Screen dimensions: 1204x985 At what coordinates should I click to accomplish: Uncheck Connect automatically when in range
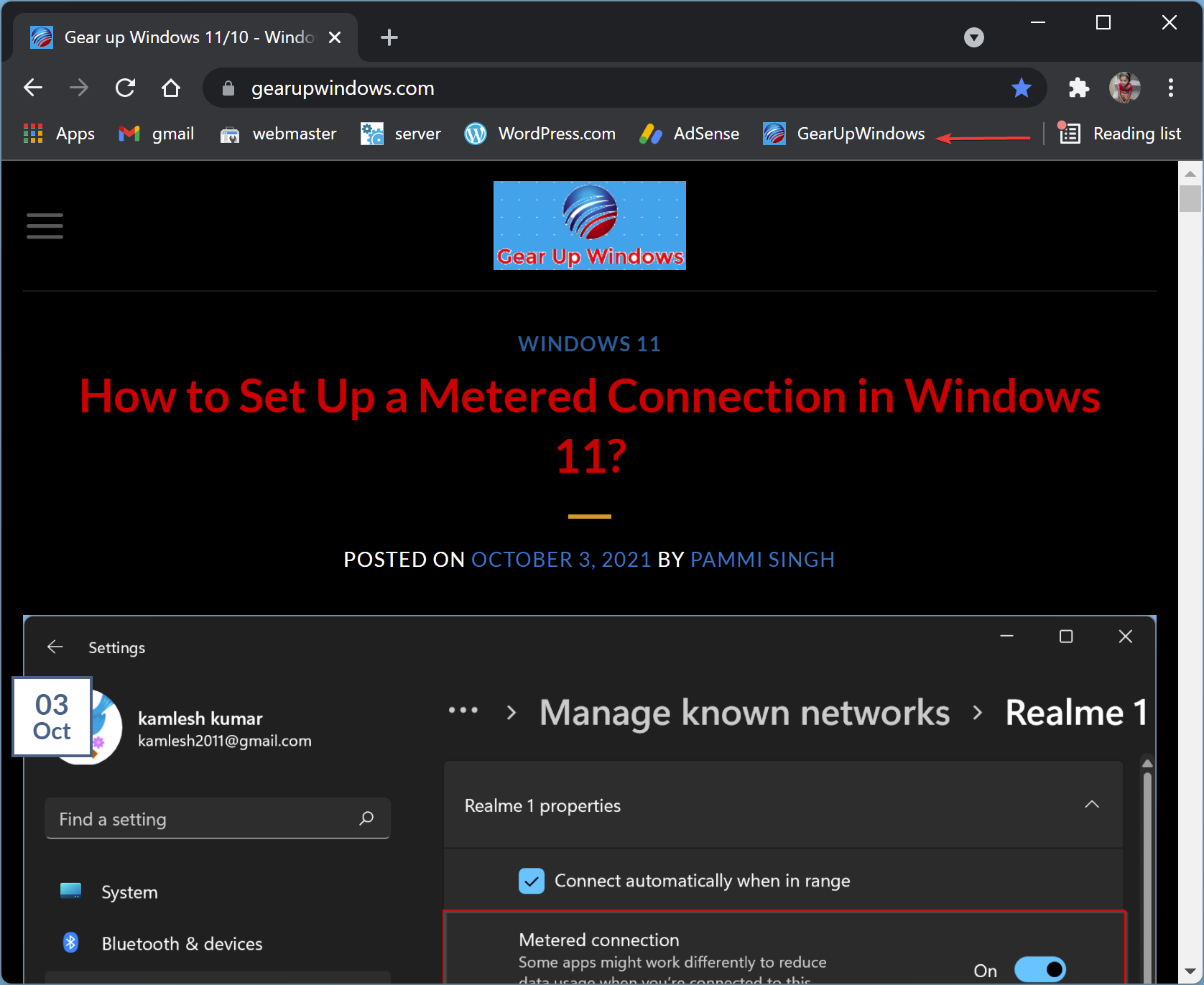pos(532,881)
